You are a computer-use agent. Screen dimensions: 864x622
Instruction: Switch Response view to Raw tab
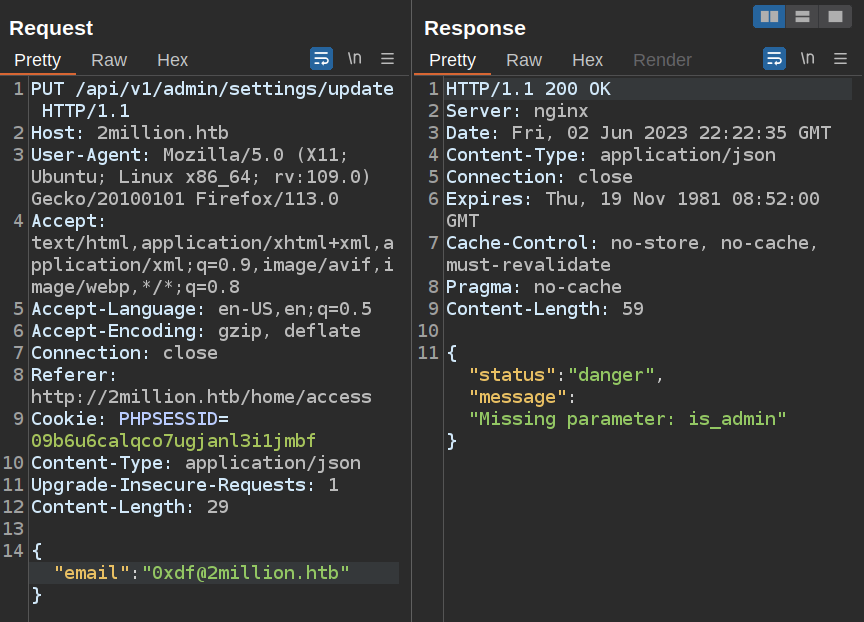(524, 60)
